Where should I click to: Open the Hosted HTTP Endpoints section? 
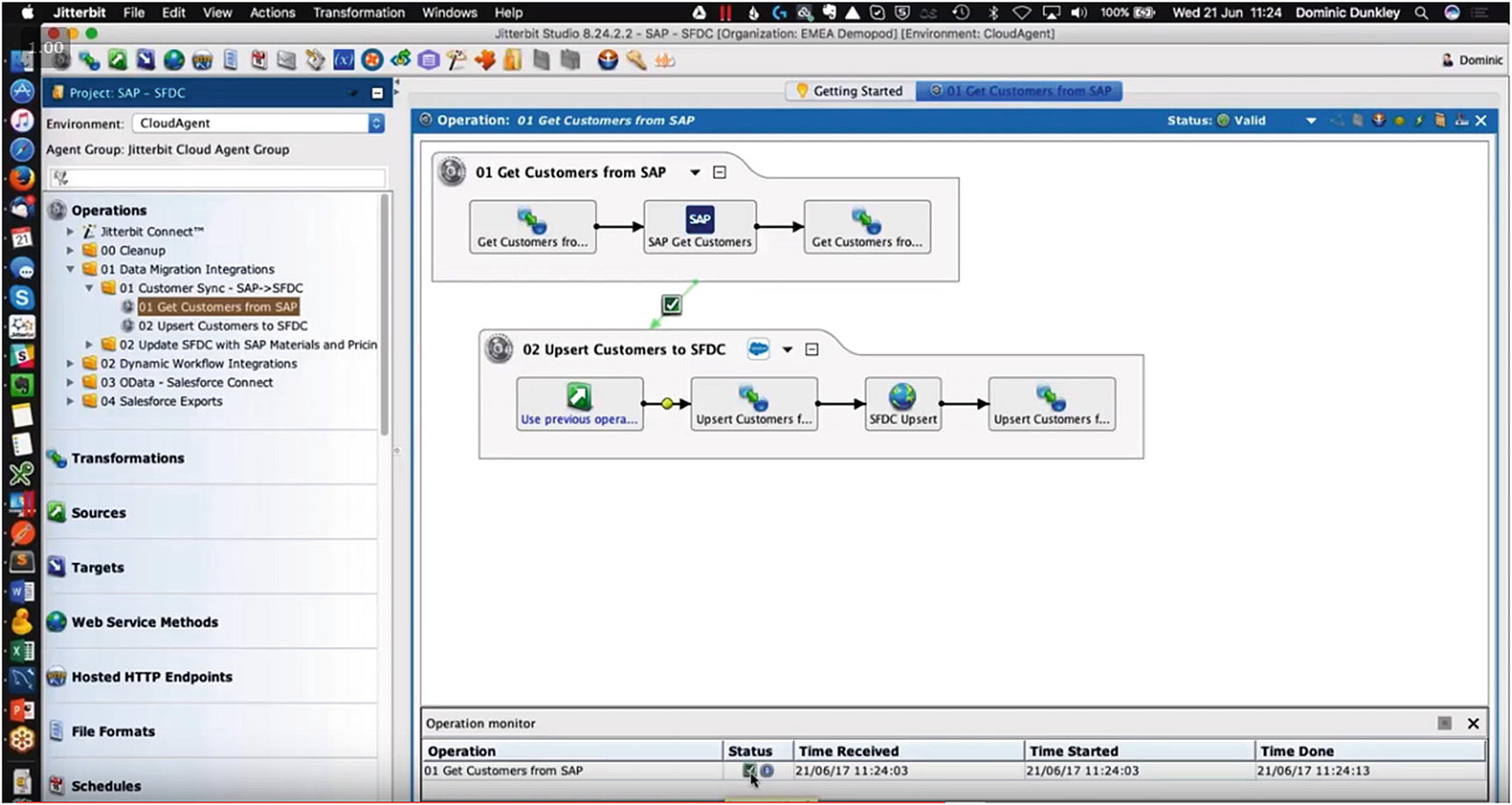click(x=152, y=677)
